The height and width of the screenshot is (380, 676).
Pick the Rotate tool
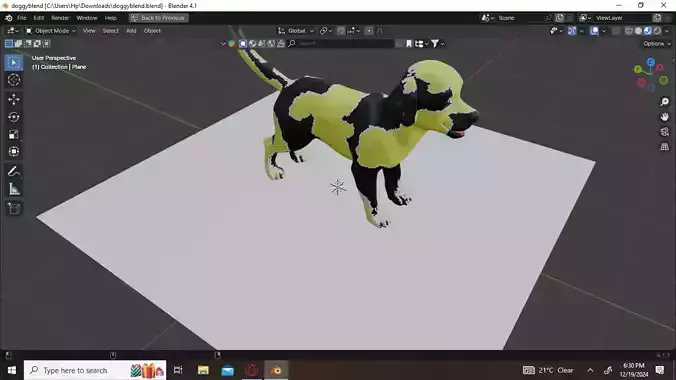(14, 117)
